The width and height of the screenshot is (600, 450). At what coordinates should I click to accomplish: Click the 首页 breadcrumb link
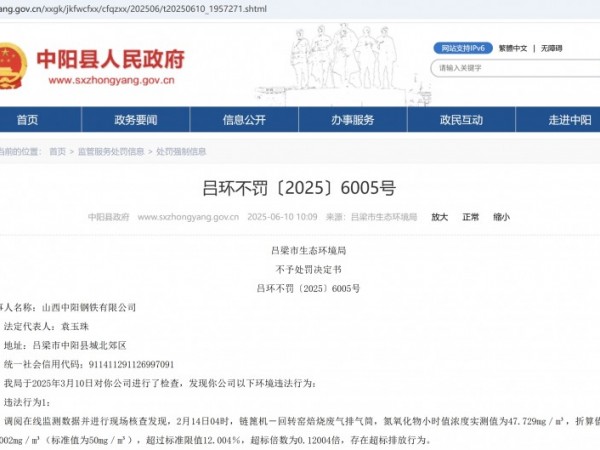coord(58,152)
